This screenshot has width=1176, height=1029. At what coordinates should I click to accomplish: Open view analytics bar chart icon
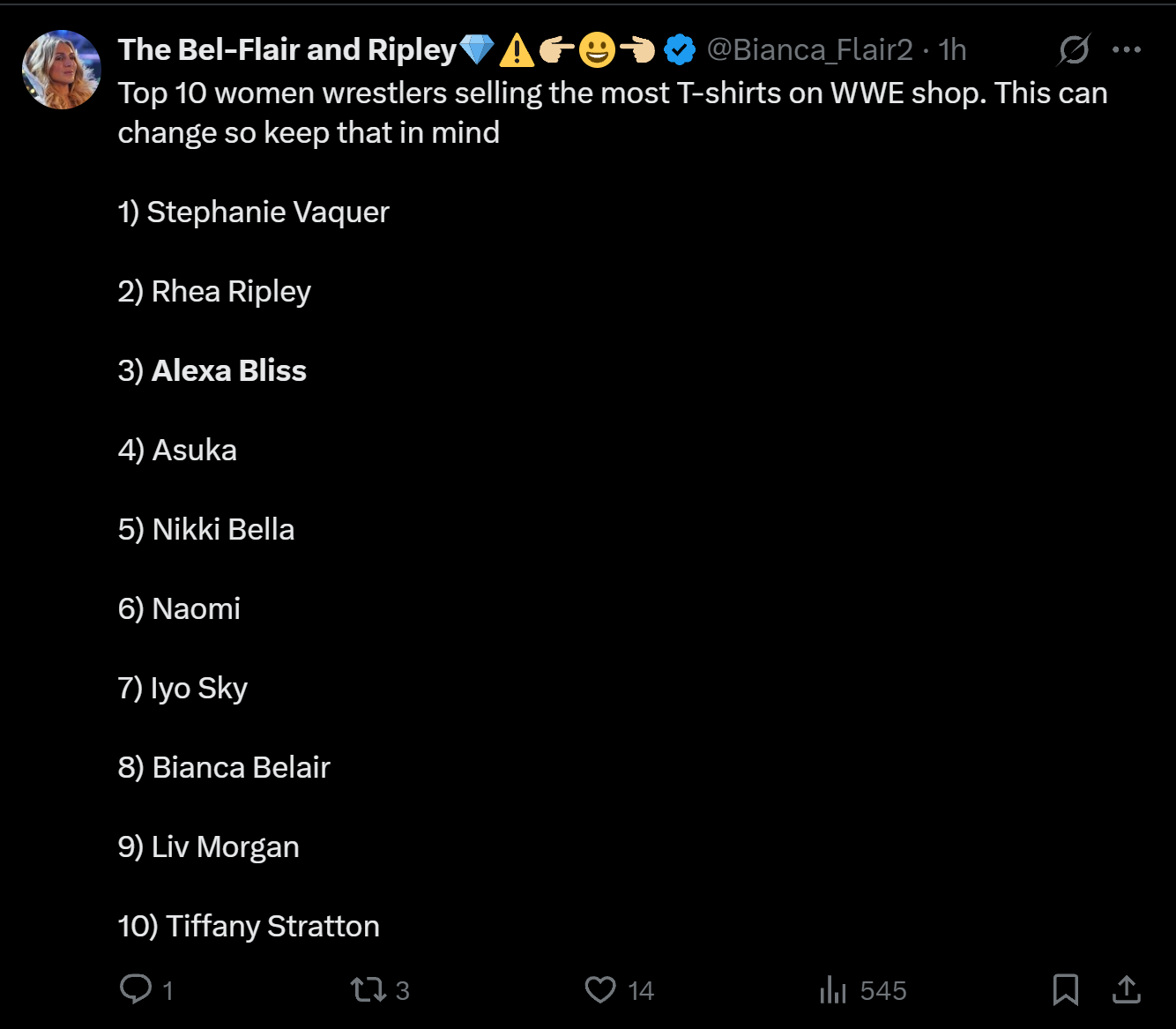point(833,989)
